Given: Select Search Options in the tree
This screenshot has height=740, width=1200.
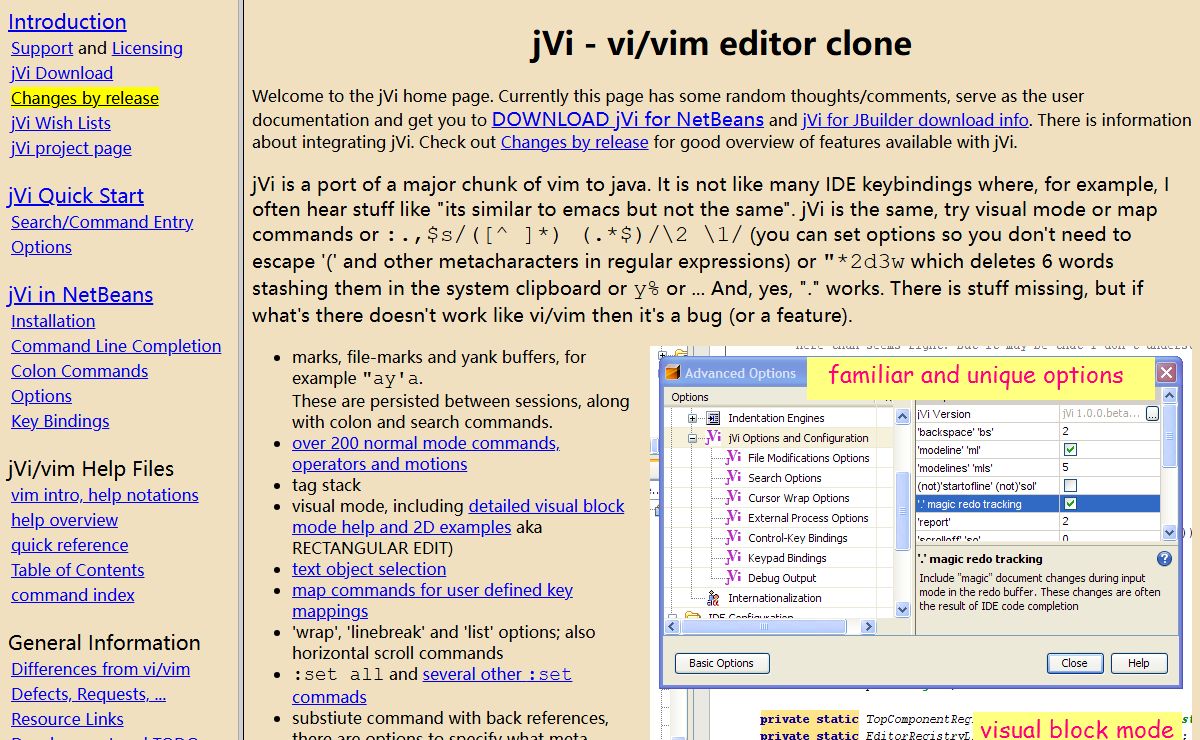Looking at the screenshot, I should pyautogui.click(x=785, y=478).
